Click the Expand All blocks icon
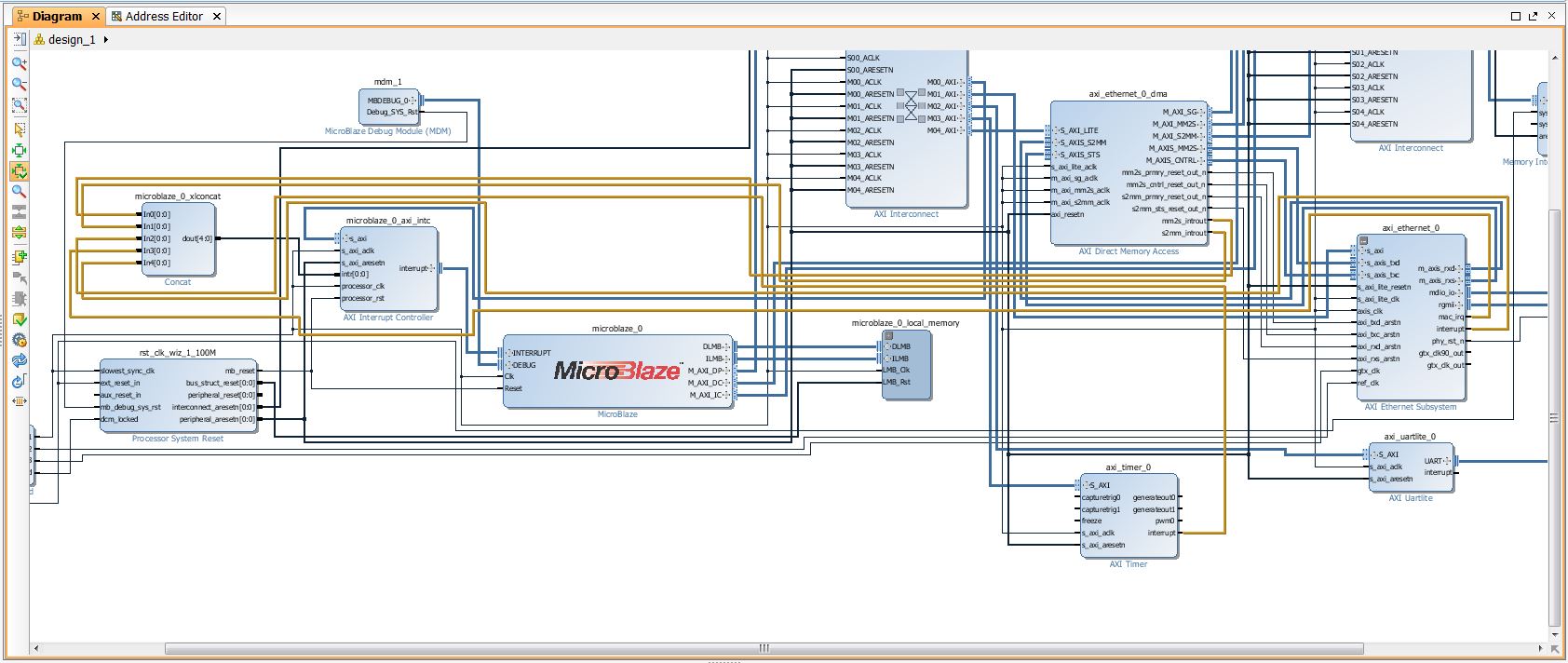Image resolution: width=1568 pixels, height=663 pixels. pyautogui.click(x=19, y=233)
